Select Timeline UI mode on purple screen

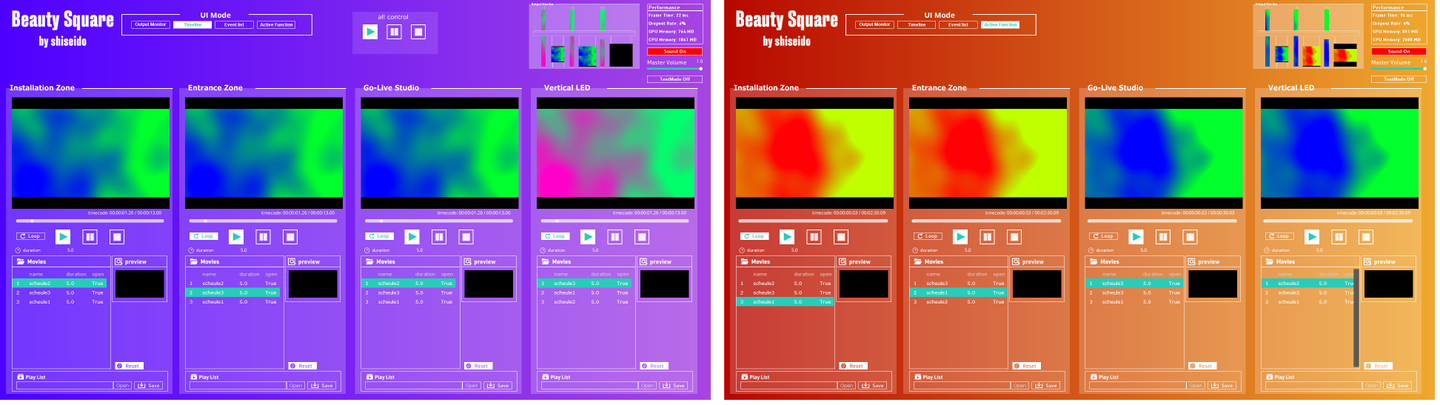click(192, 24)
